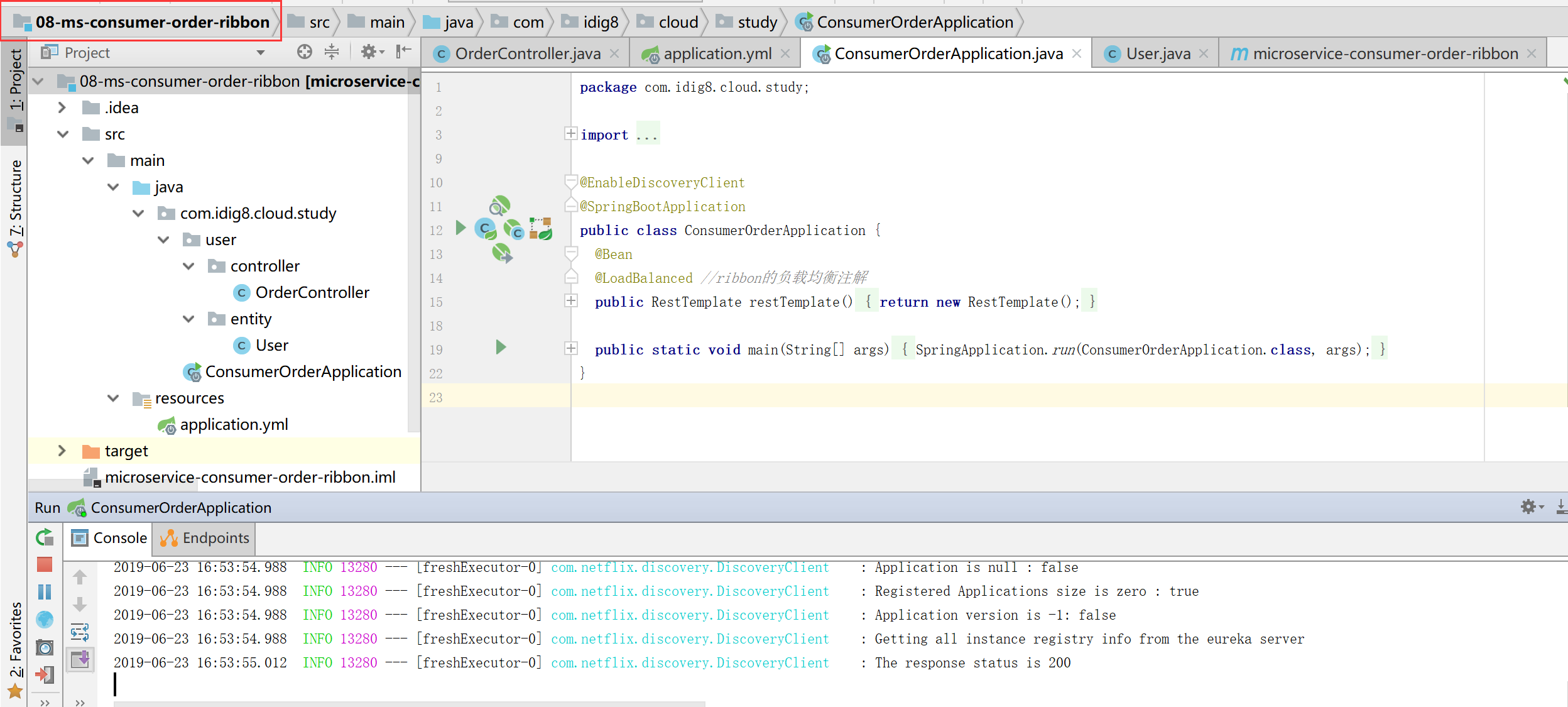Collapse the controller package node
This screenshot has height=707, width=1568.
(188, 266)
